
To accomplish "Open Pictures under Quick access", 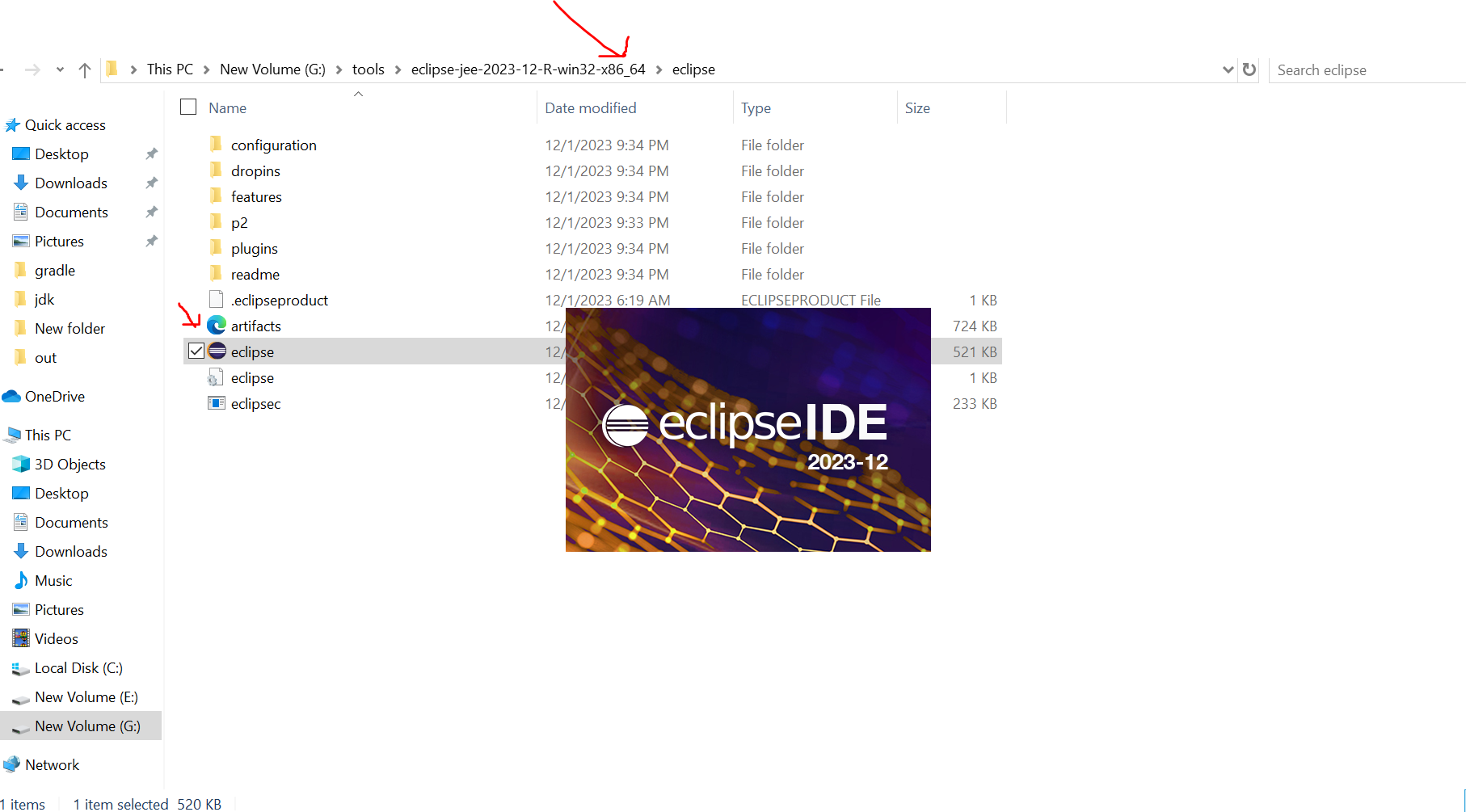I will point(59,242).
